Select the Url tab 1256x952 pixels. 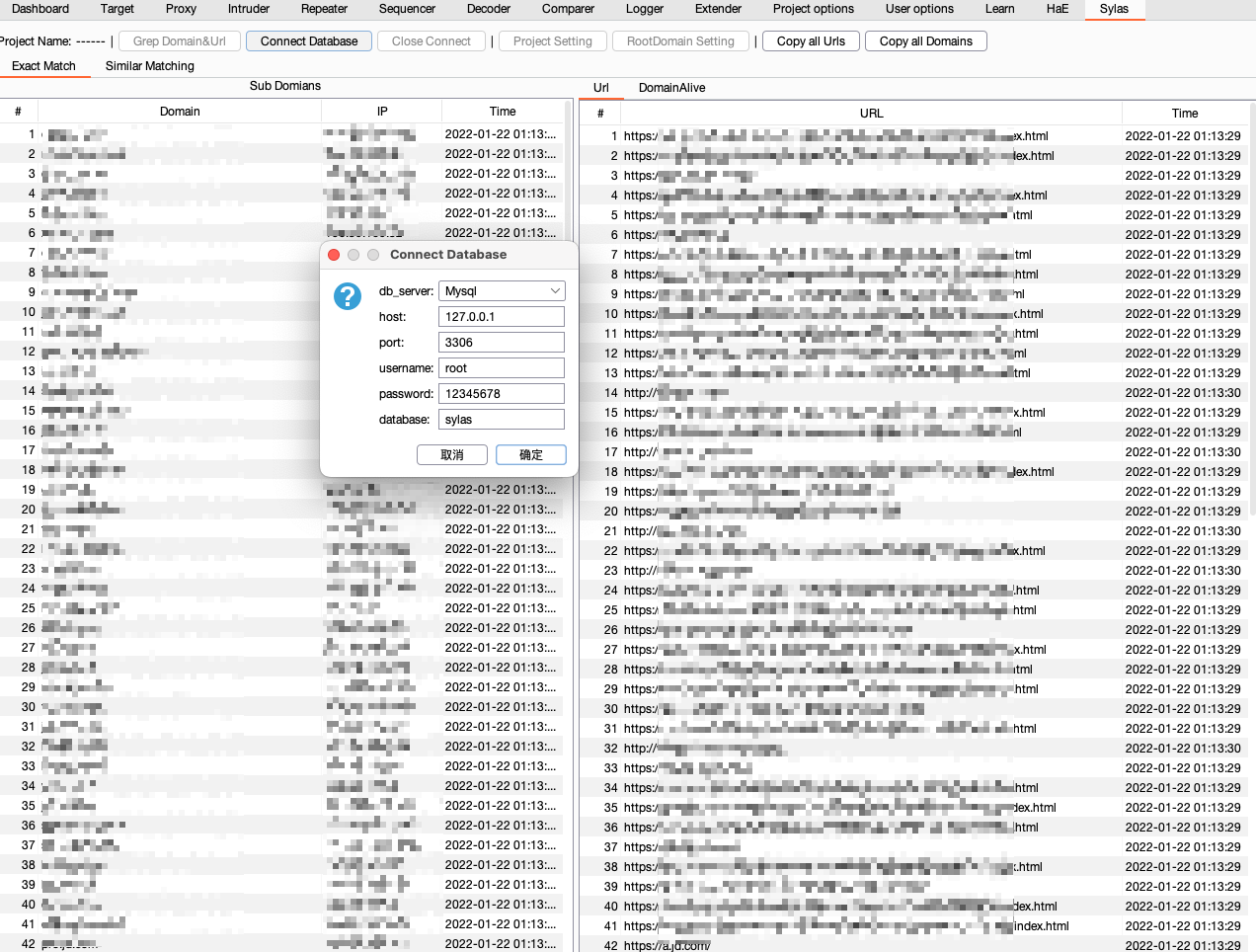point(601,88)
